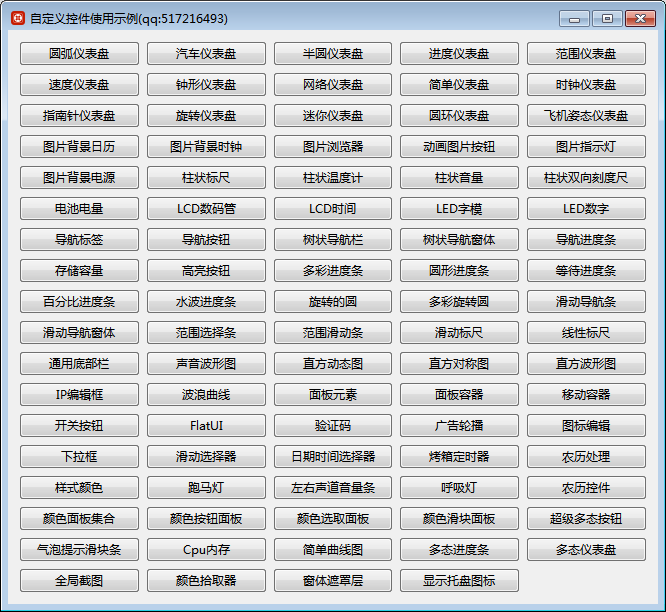Open the 样式颜色 demo
This screenshot has height=612, width=666.
click(x=79, y=488)
